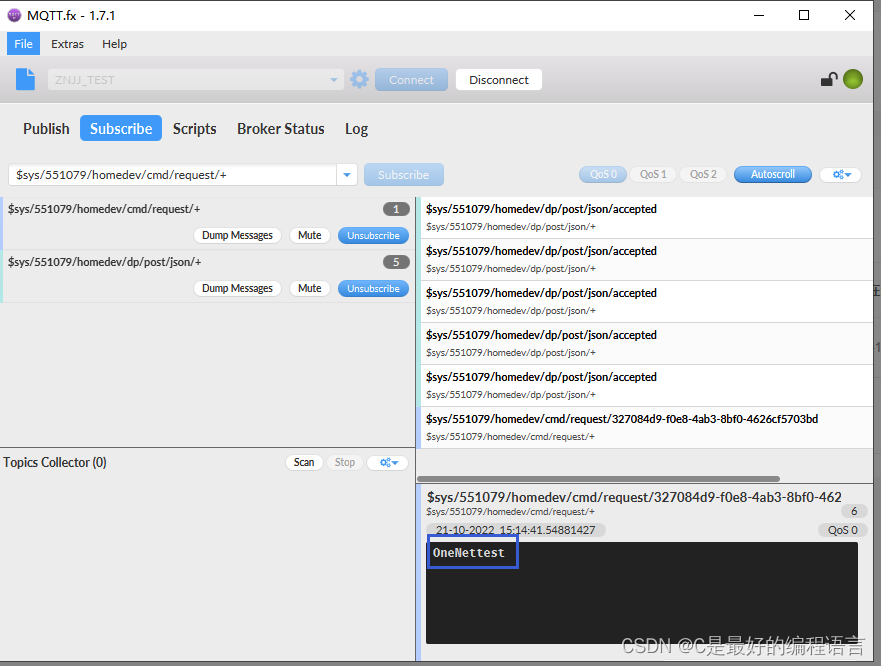The width and height of the screenshot is (881, 666).
Task: Click the MQTT.fx app logo icon
Action: [14, 15]
